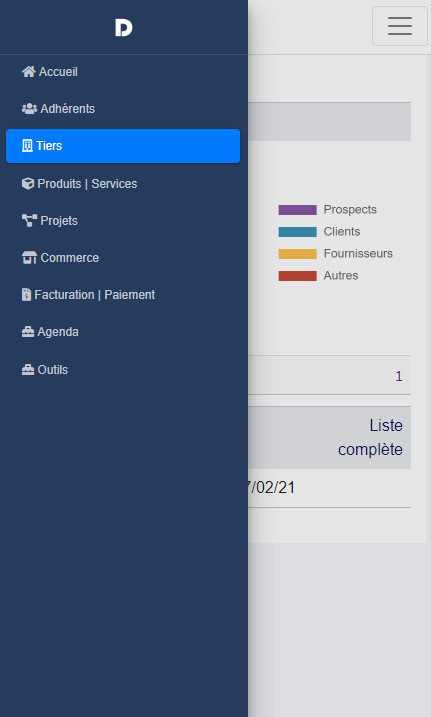
Task: Click the cube icon beside Produits | Services
Action: (x=28, y=183)
